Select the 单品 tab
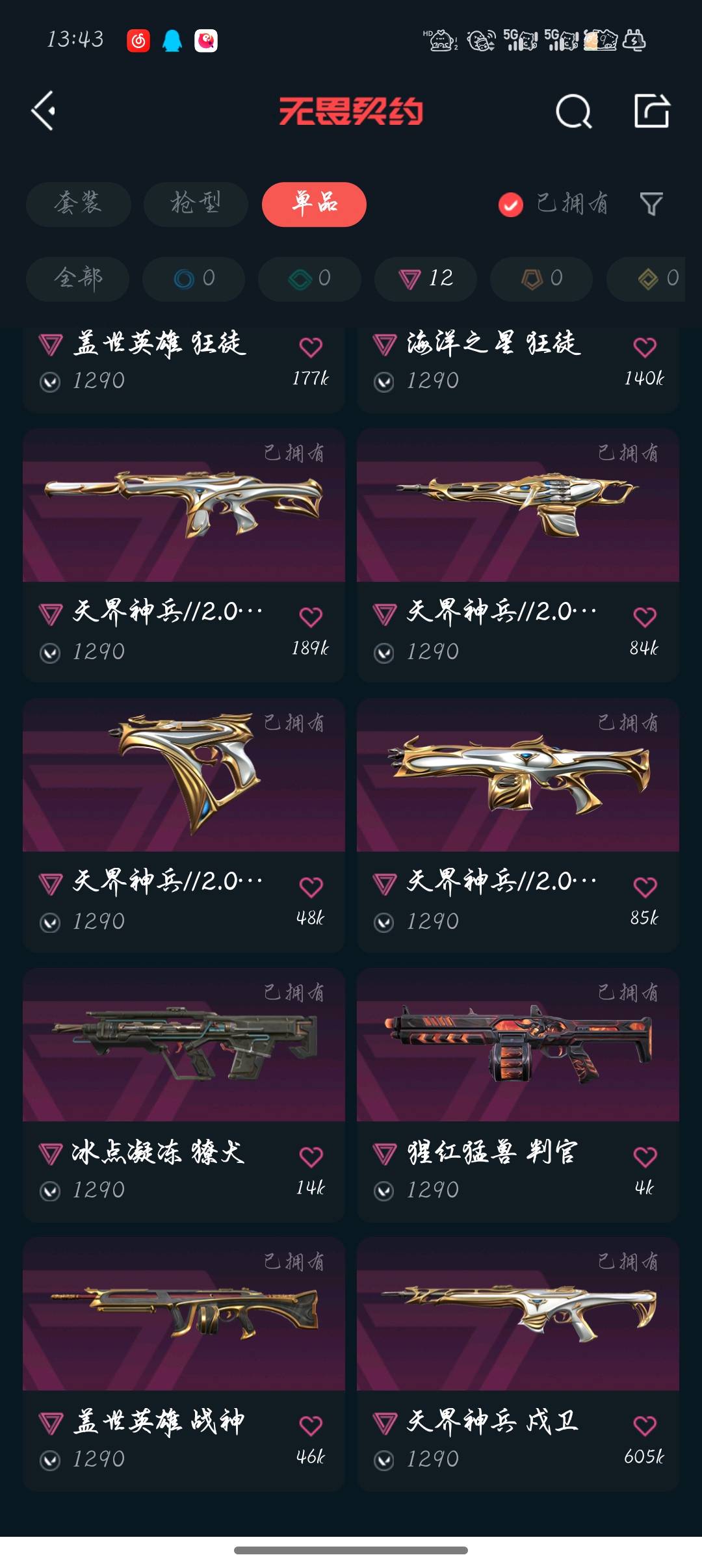This screenshot has height=1568, width=702. 314,204
